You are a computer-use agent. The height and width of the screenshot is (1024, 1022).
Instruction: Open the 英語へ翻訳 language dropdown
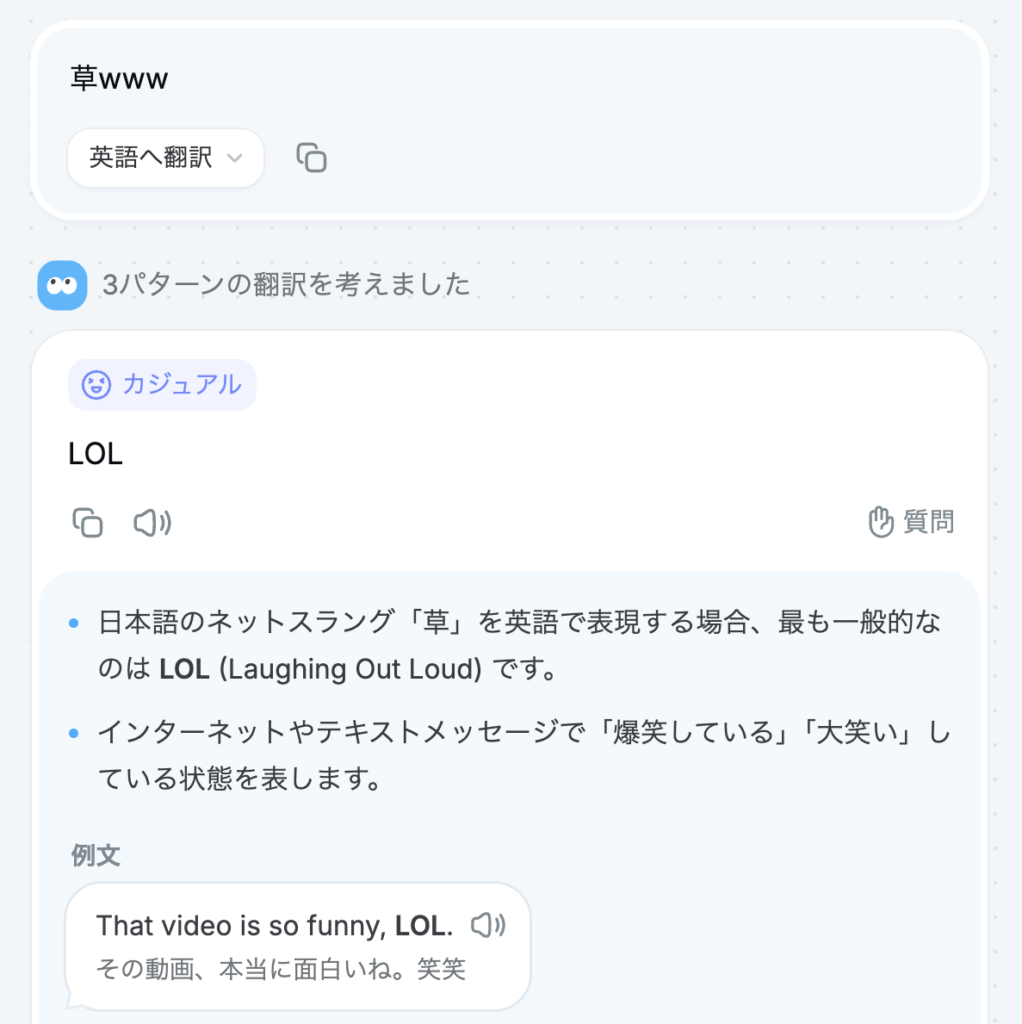pos(165,158)
